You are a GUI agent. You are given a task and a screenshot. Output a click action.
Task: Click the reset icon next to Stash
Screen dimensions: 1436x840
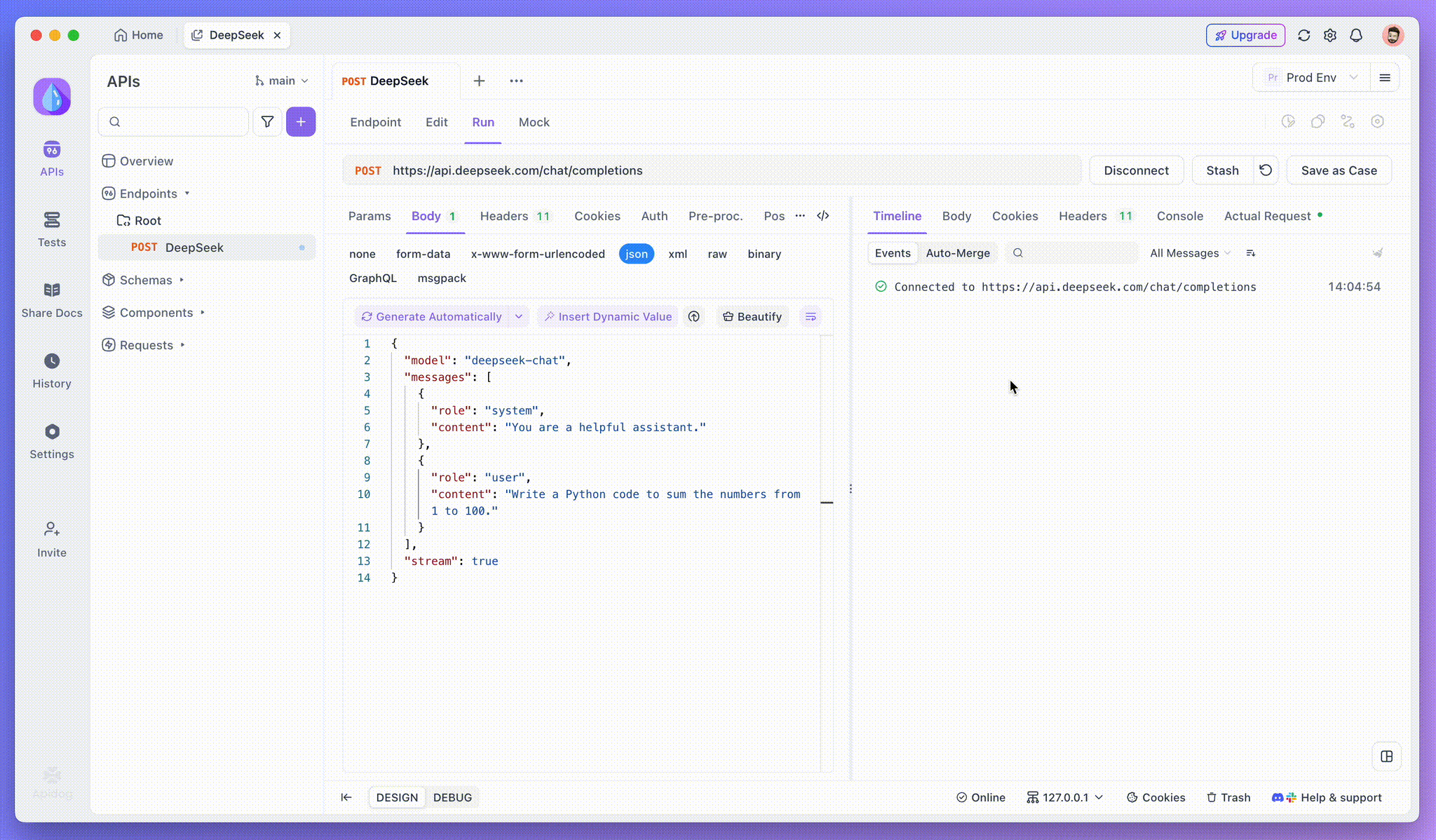(1266, 170)
